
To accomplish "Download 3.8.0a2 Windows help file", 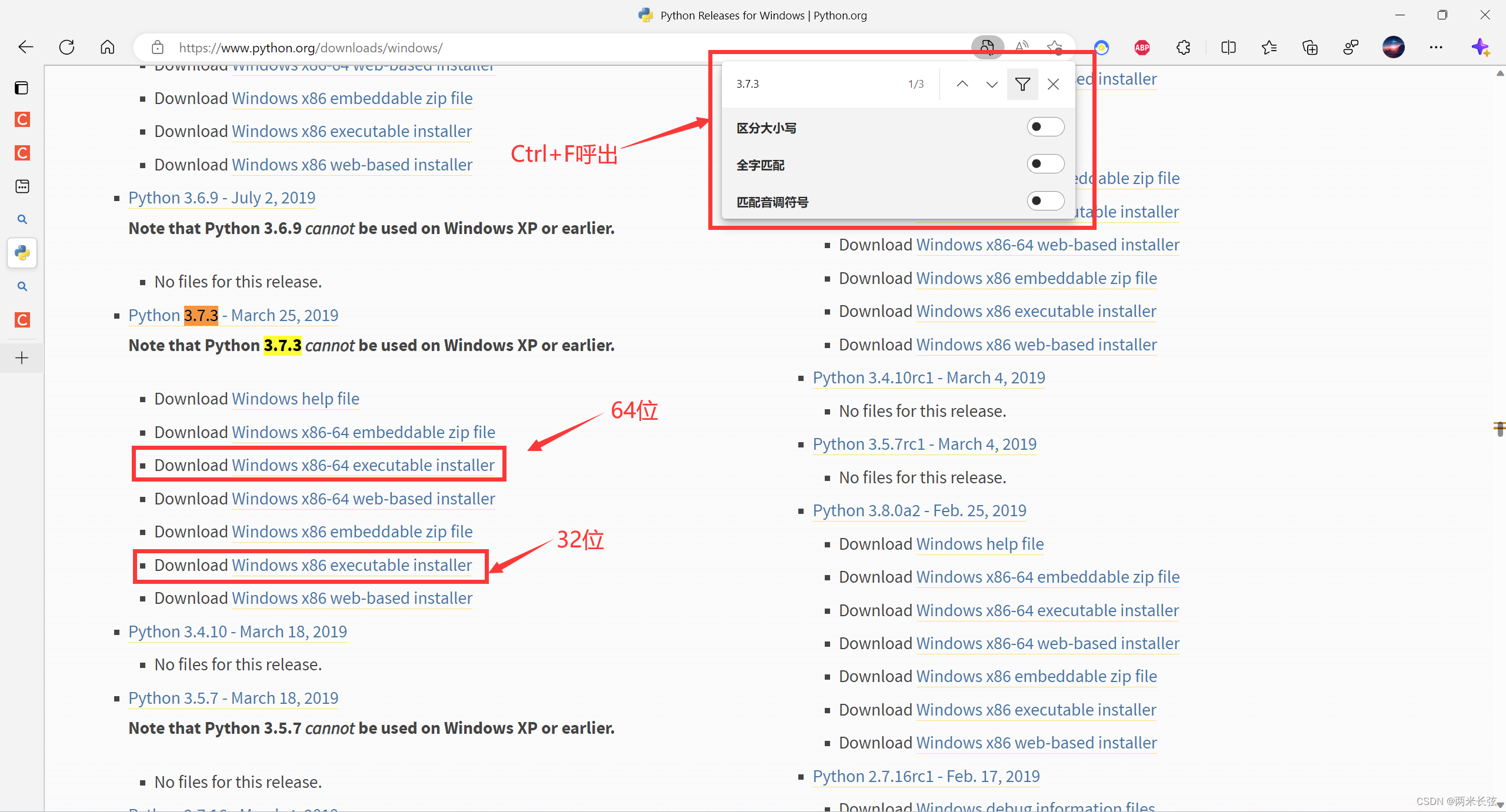I will 980,544.
